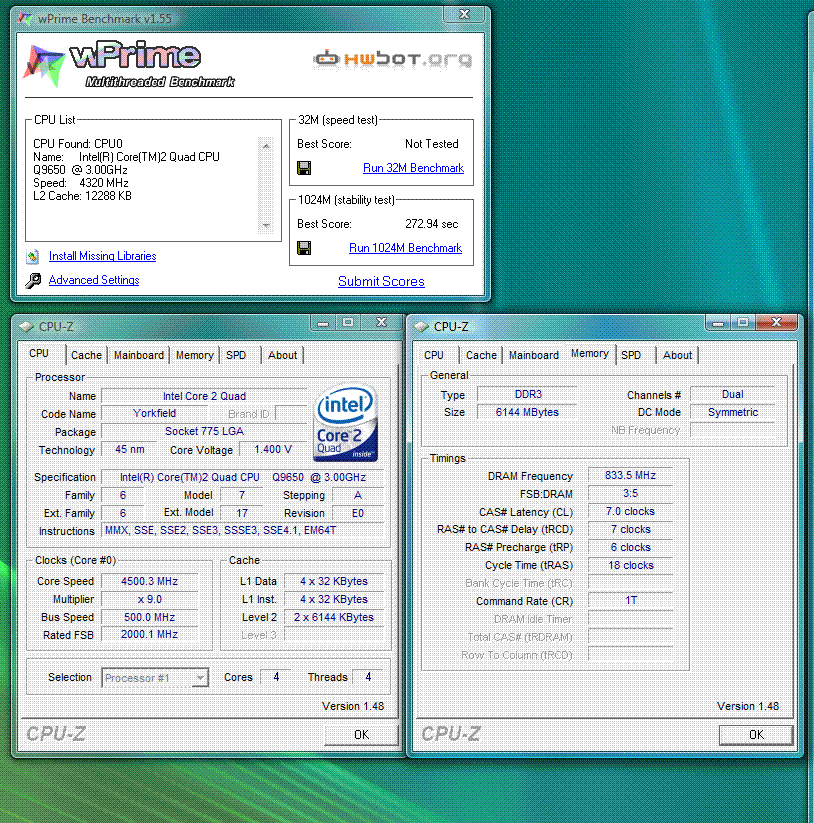The image size is (814, 823).
Task: Click the Package value Socket 775 LGA
Action: pyautogui.click(x=204, y=431)
